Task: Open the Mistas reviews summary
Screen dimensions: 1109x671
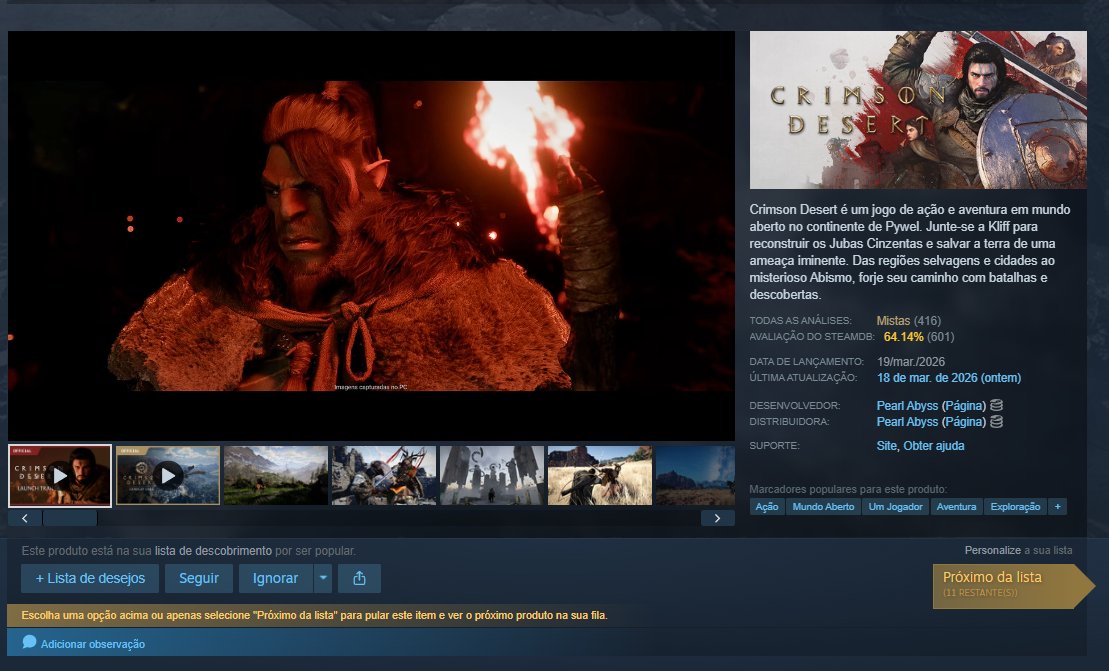Action: pos(893,321)
